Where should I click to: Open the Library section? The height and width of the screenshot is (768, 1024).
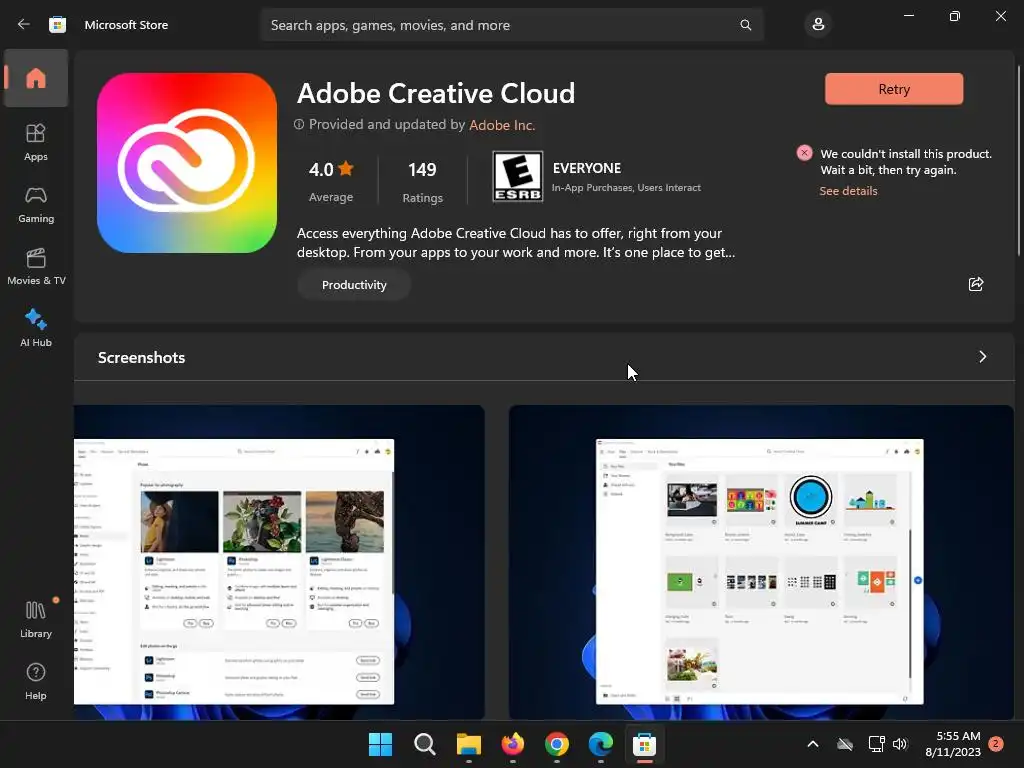pyautogui.click(x=36, y=619)
